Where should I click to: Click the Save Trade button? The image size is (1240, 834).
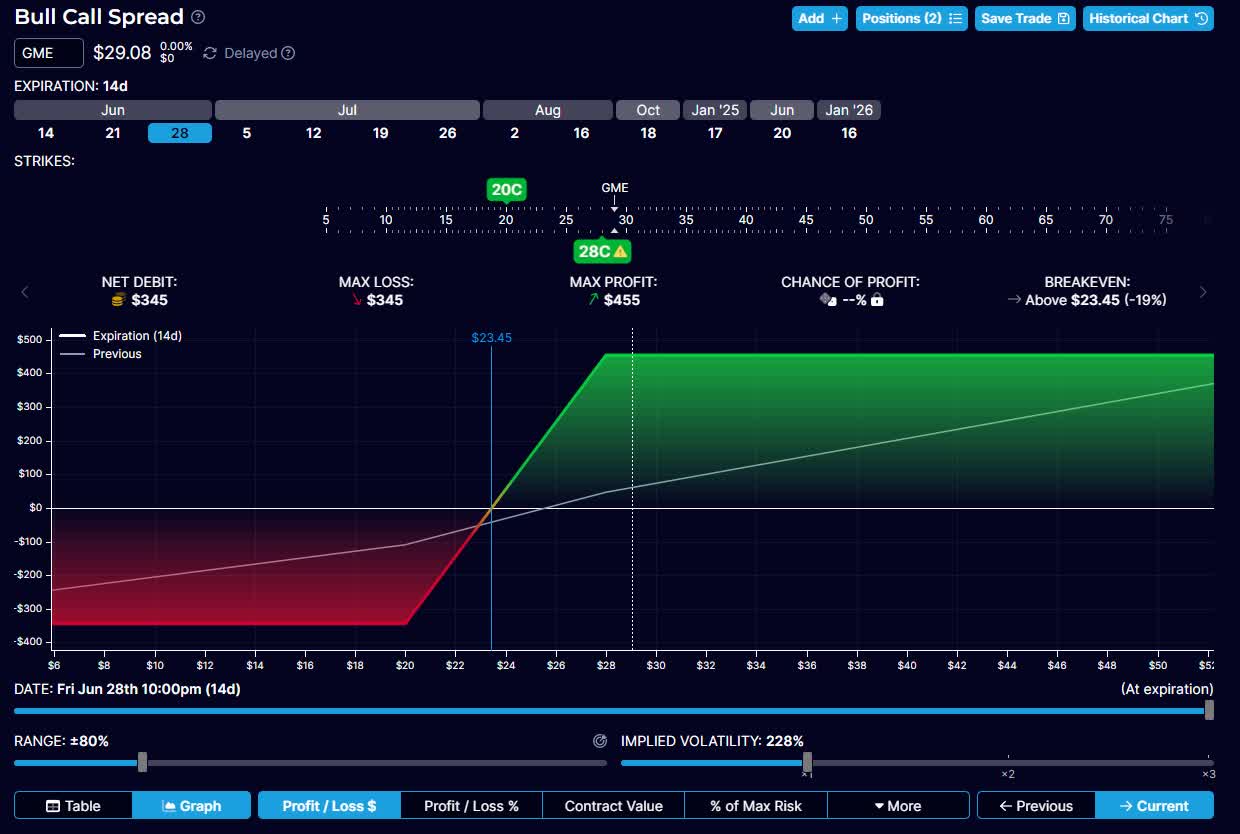pos(1025,18)
